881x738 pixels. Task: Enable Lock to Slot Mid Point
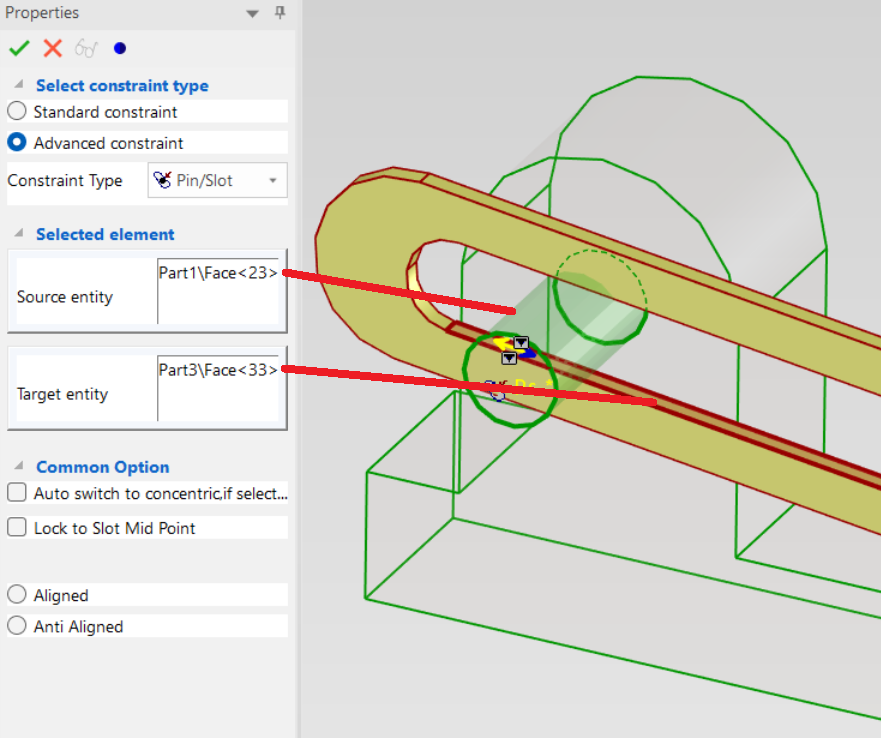point(17,528)
